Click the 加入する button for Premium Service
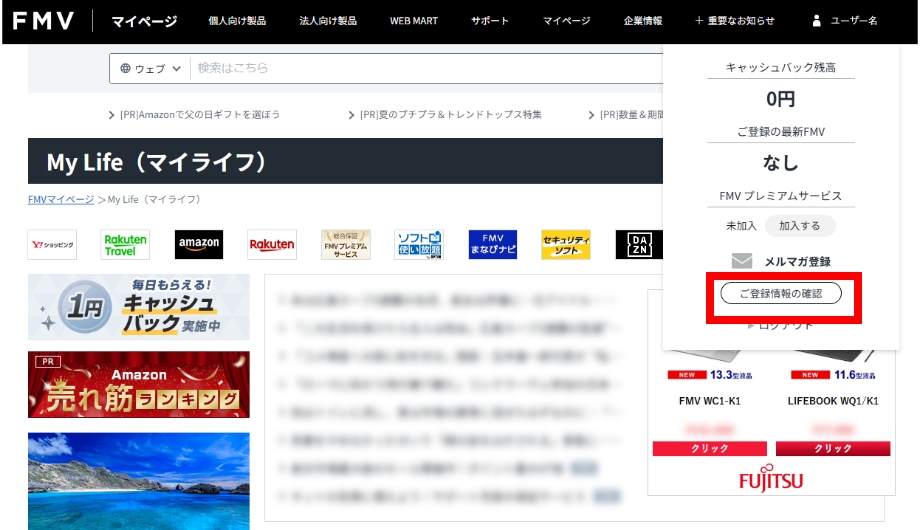 tap(799, 226)
